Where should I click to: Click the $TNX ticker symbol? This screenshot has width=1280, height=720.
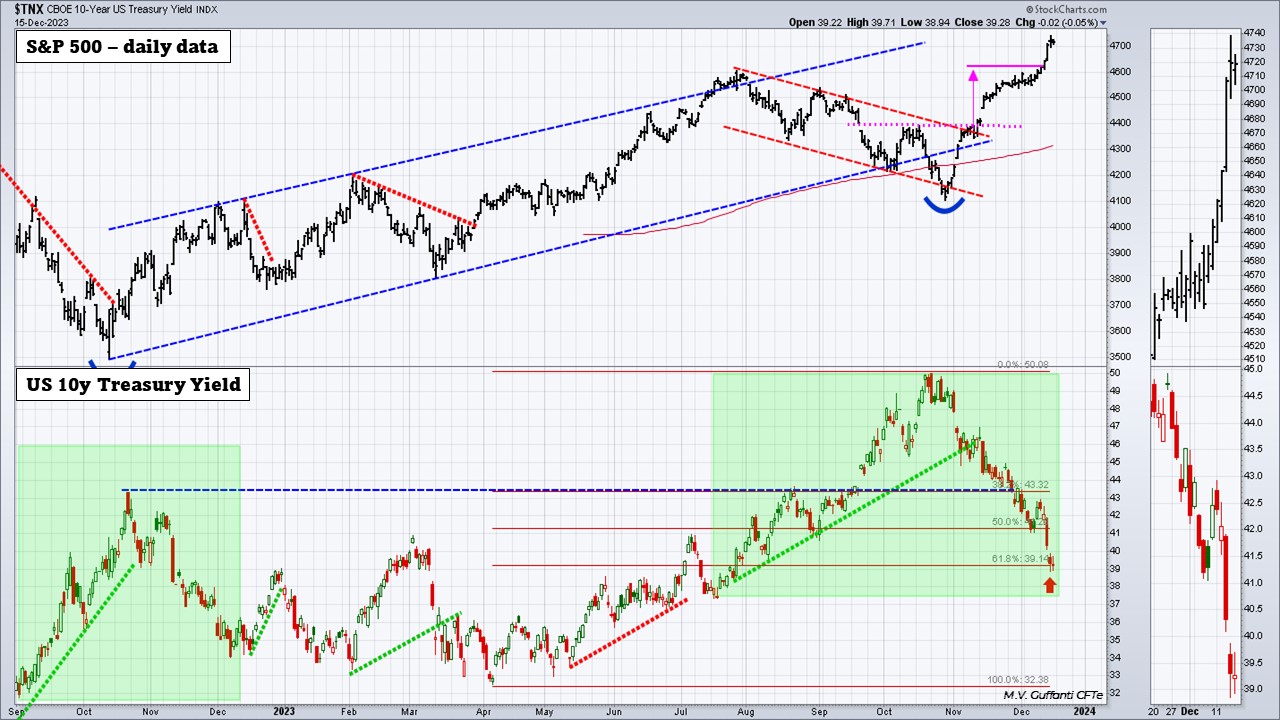click(30, 9)
